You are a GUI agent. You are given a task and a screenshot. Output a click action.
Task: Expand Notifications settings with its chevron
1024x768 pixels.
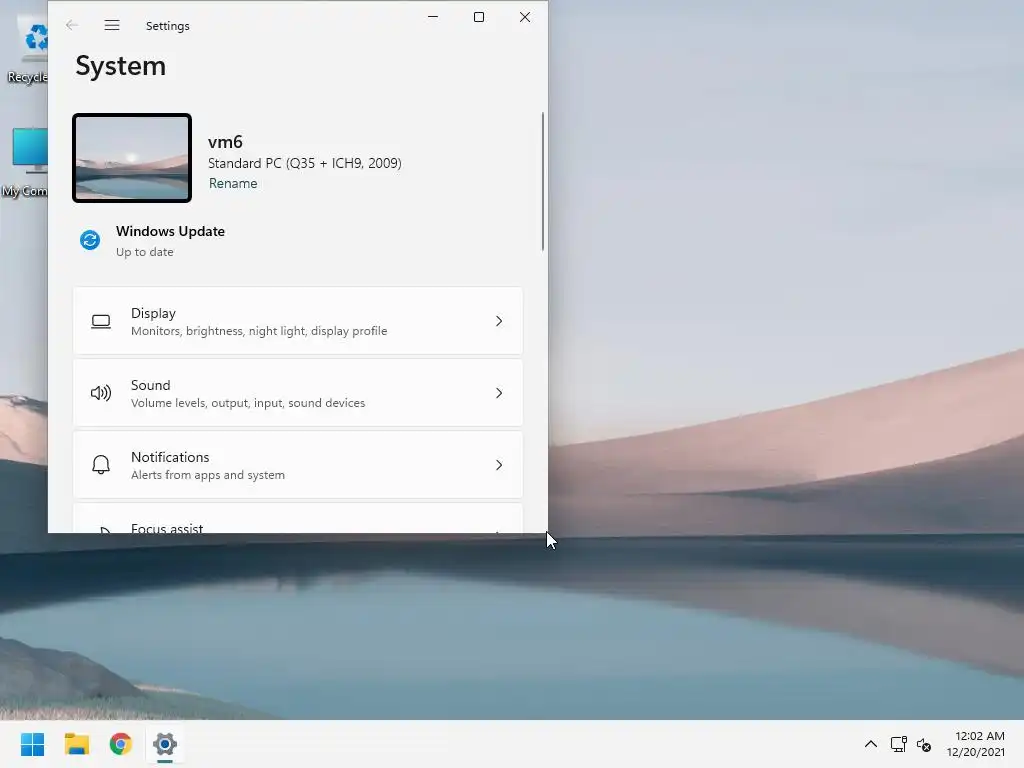[499, 465]
